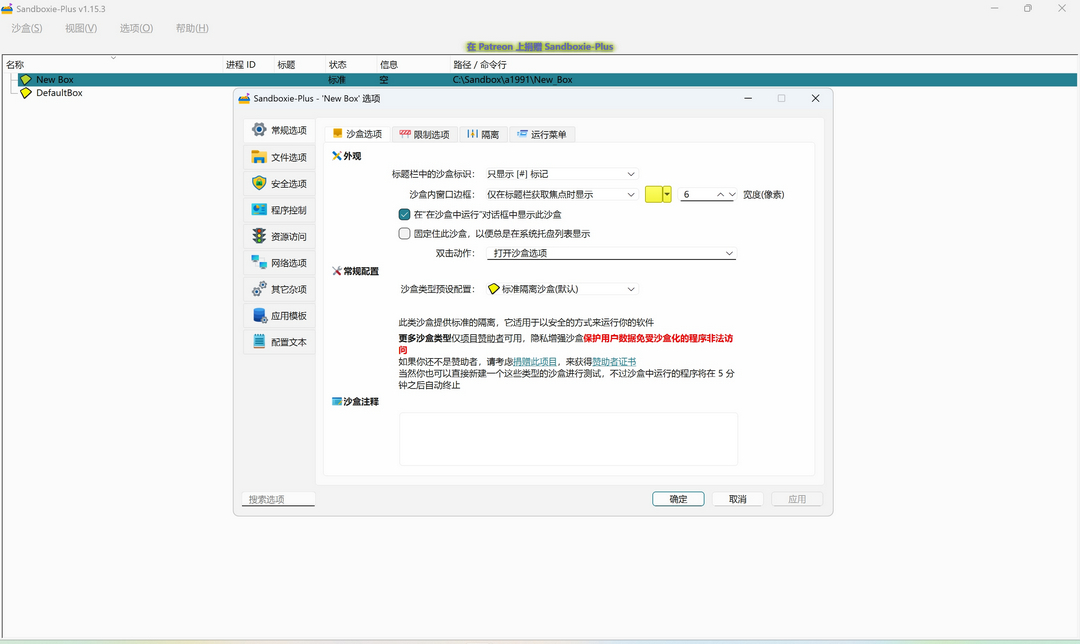This screenshot has height=644, width=1080.
Task: Open the 标题栏中的沙盒标识 dropdown
Action: 561,174
